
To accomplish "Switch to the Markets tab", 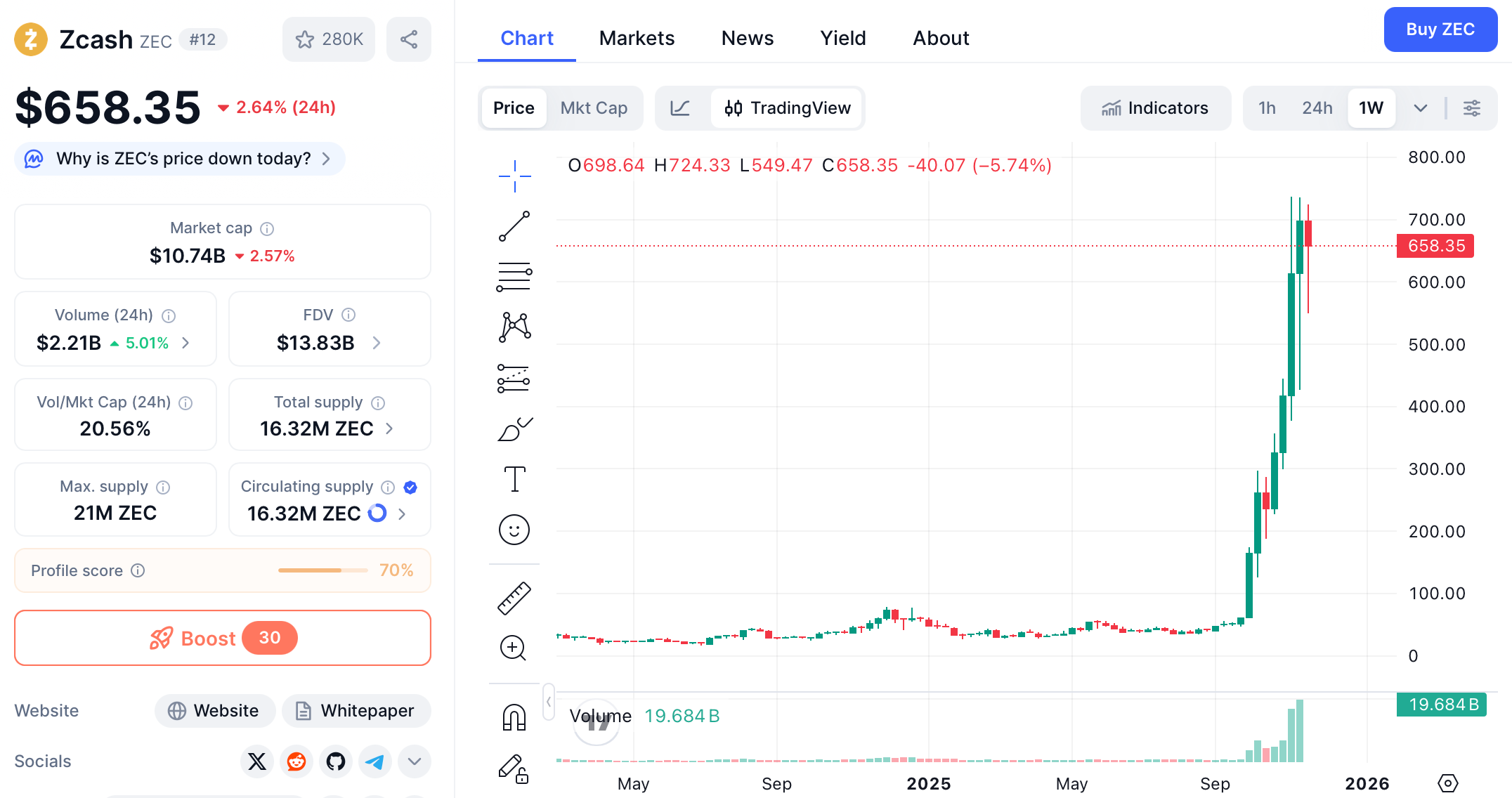I will coord(637,38).
